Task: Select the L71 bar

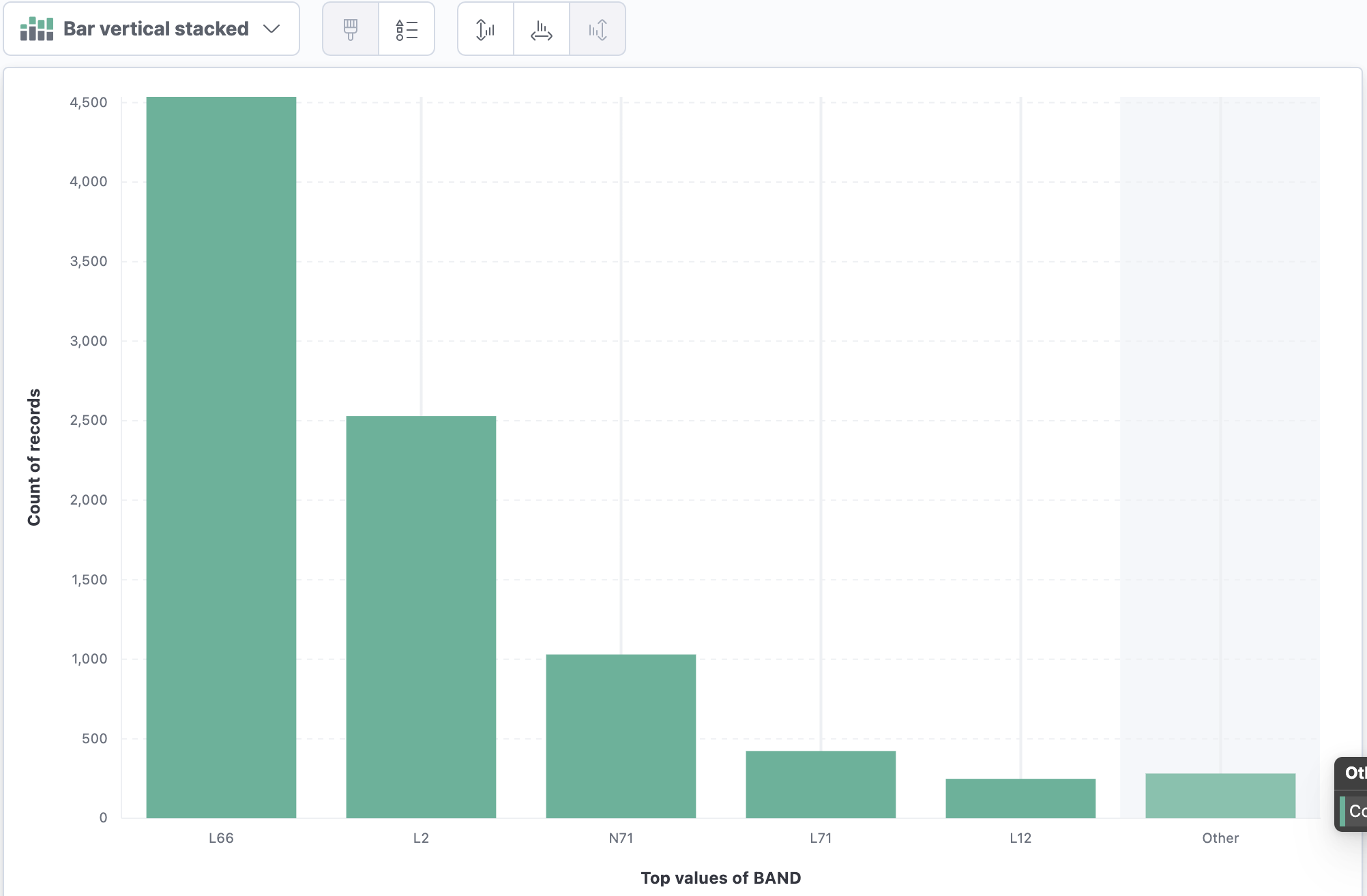Action: coord(821,784)
